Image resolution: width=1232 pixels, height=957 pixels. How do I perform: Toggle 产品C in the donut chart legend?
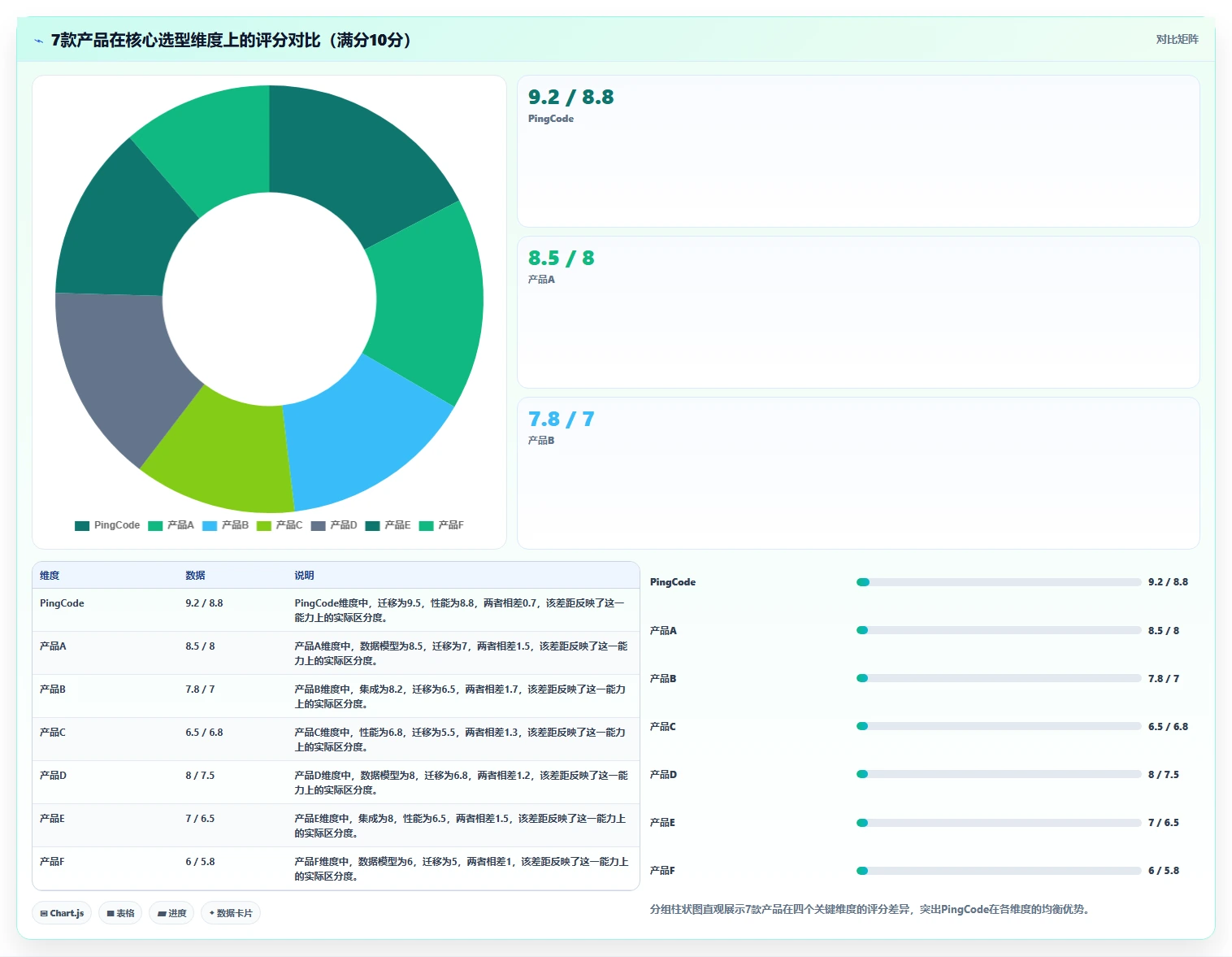[280, 525]
